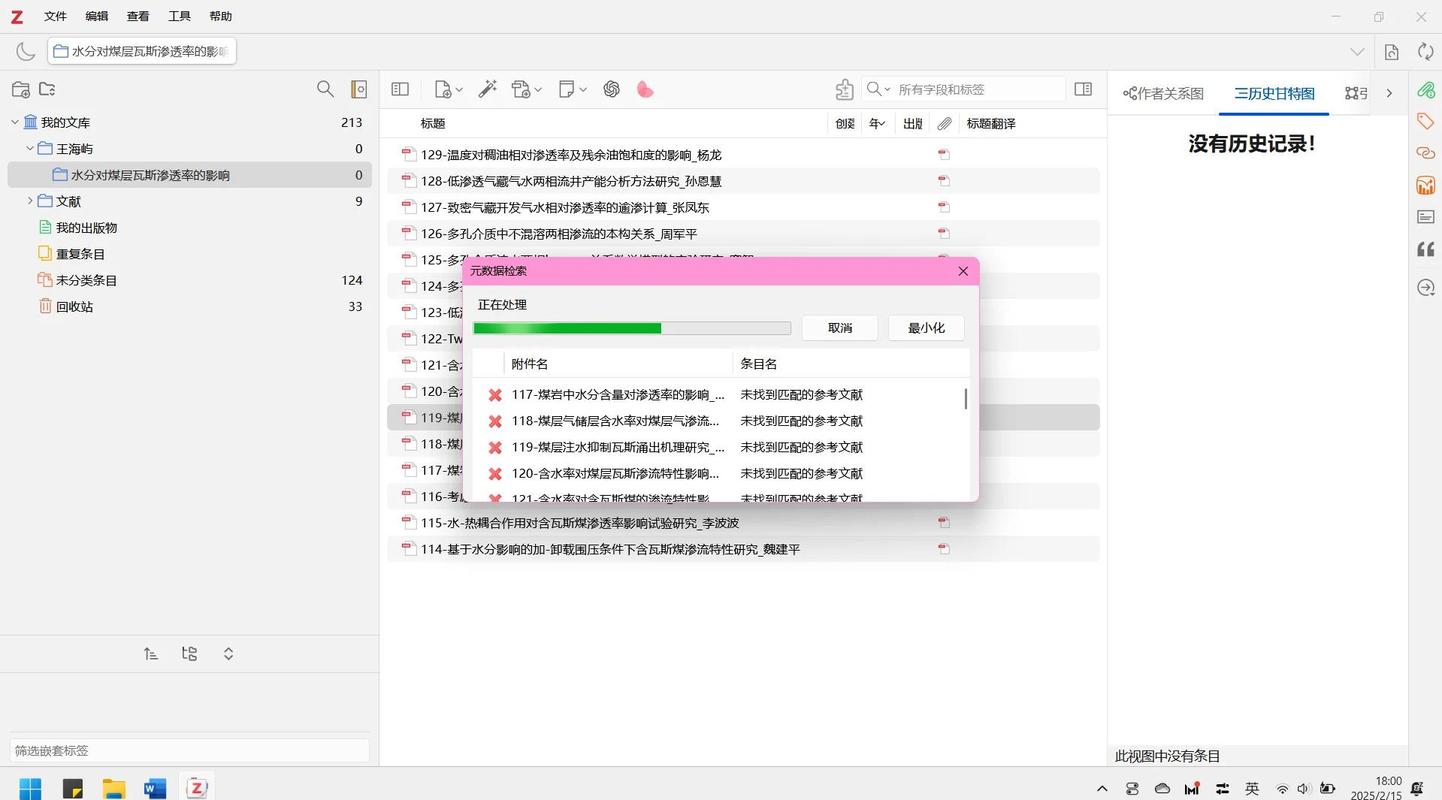Switch to the 作者关系图 tab
Viewport: 1442px width, 800px height.
(x=1163, y=93)
